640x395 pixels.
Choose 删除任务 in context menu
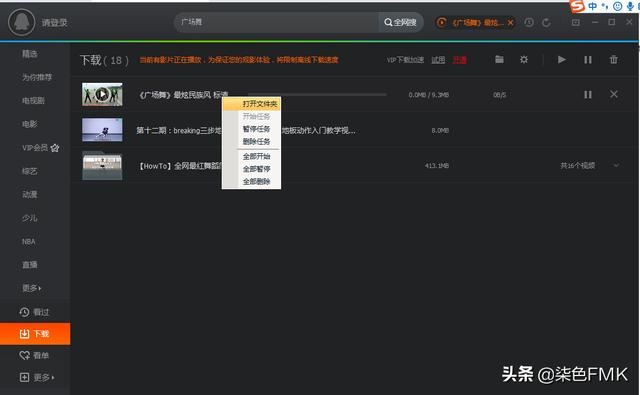pyautogui.click(x=256, y=142)
